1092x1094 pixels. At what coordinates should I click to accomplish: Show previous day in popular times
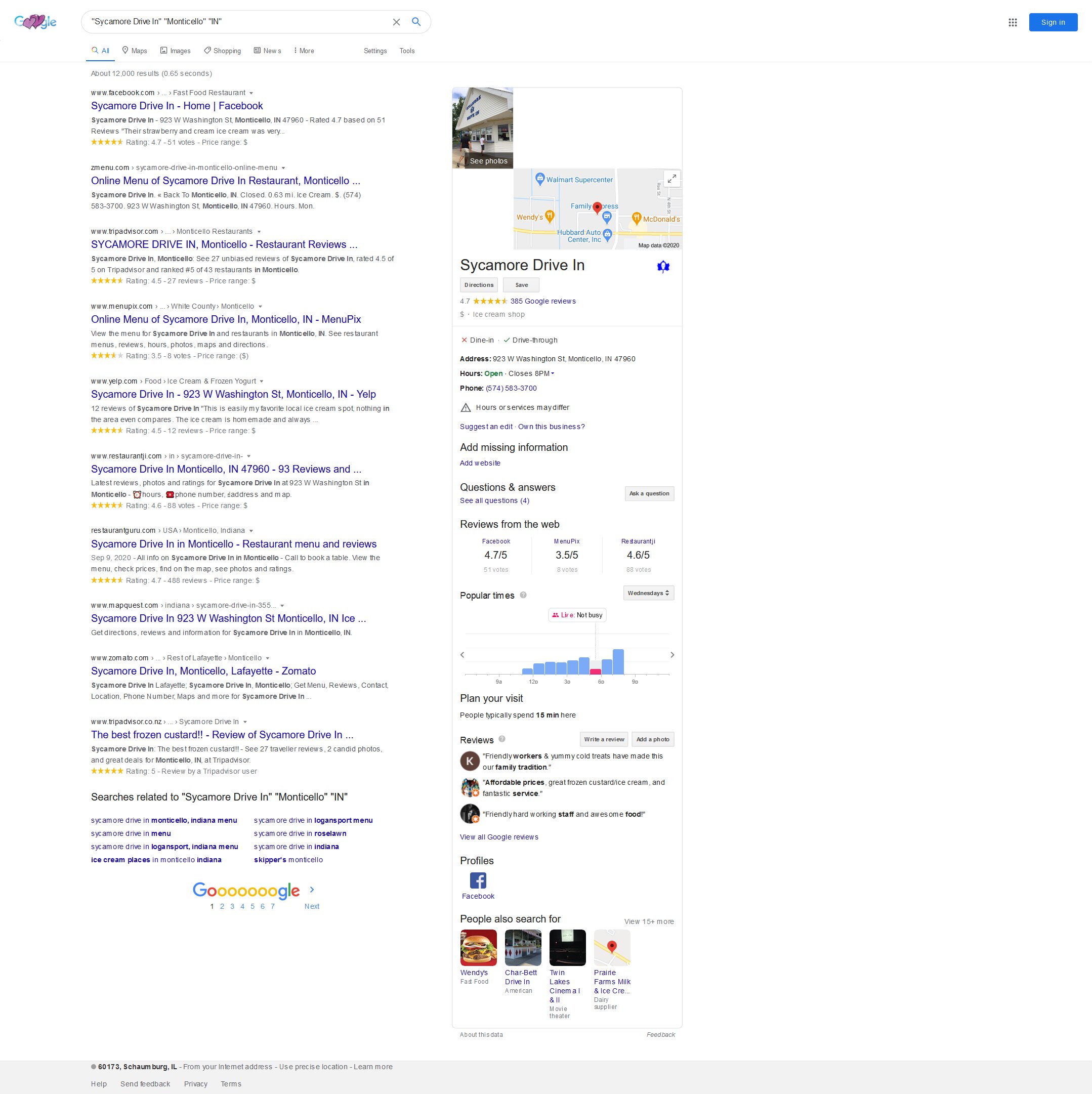[x=462, y=655]
